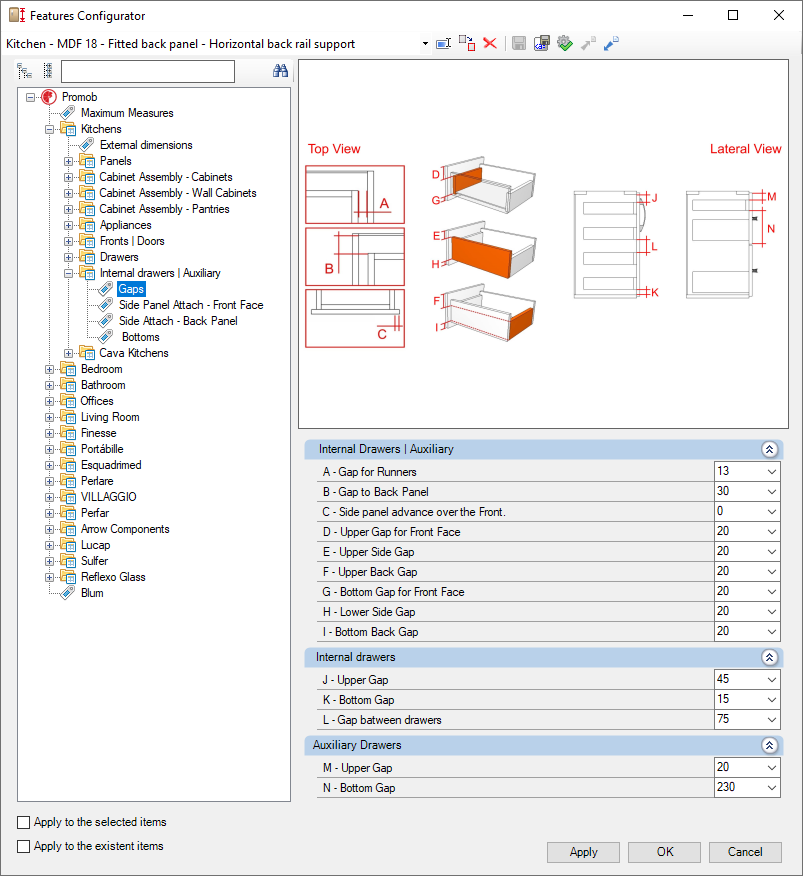Click the save-as floppy disk icon
This screenshot has width=803, height=876.
point(541,44)
